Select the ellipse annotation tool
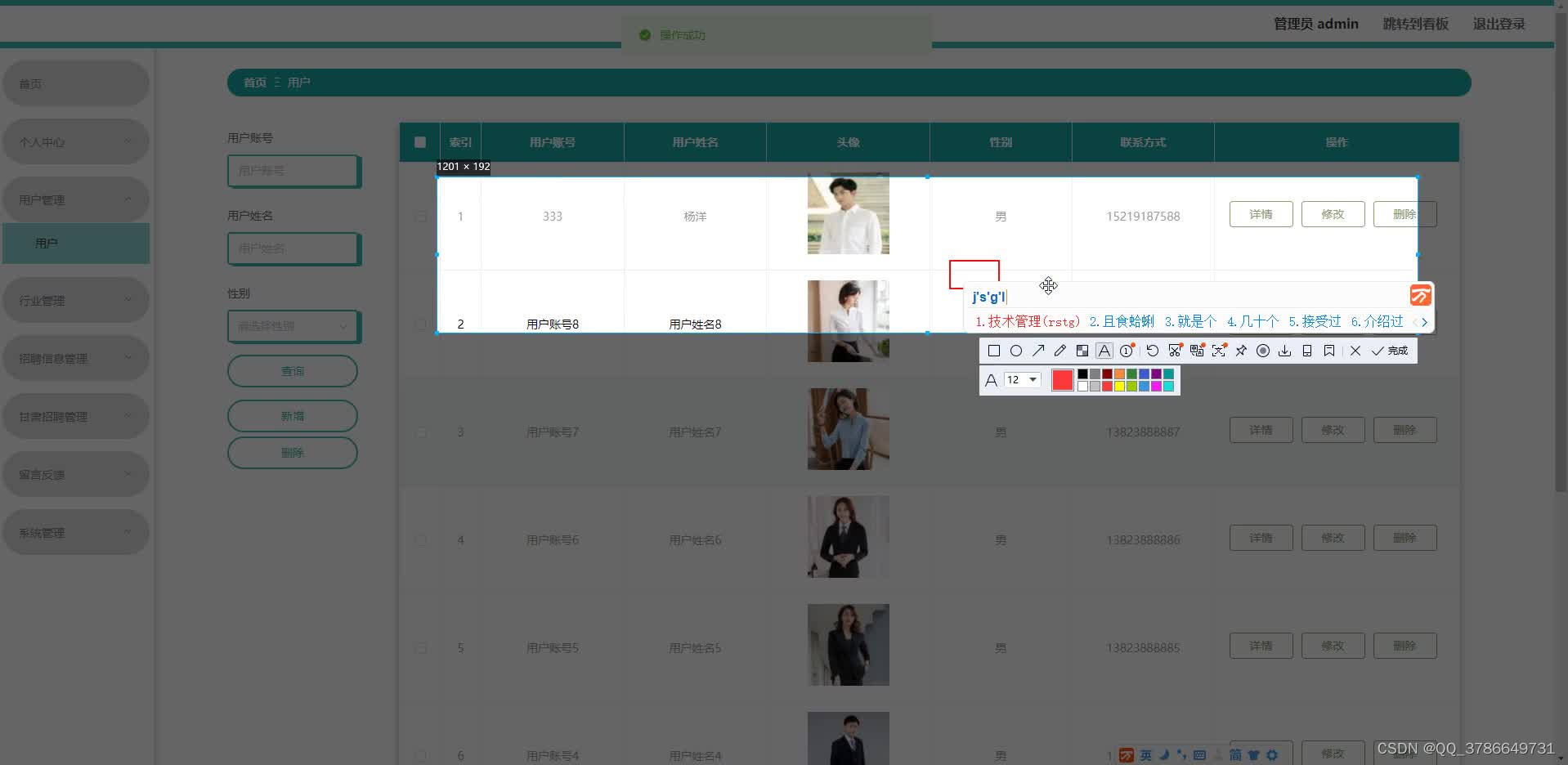The height and width of the screenshot is (765, 1568). (x=1016, y=351)
